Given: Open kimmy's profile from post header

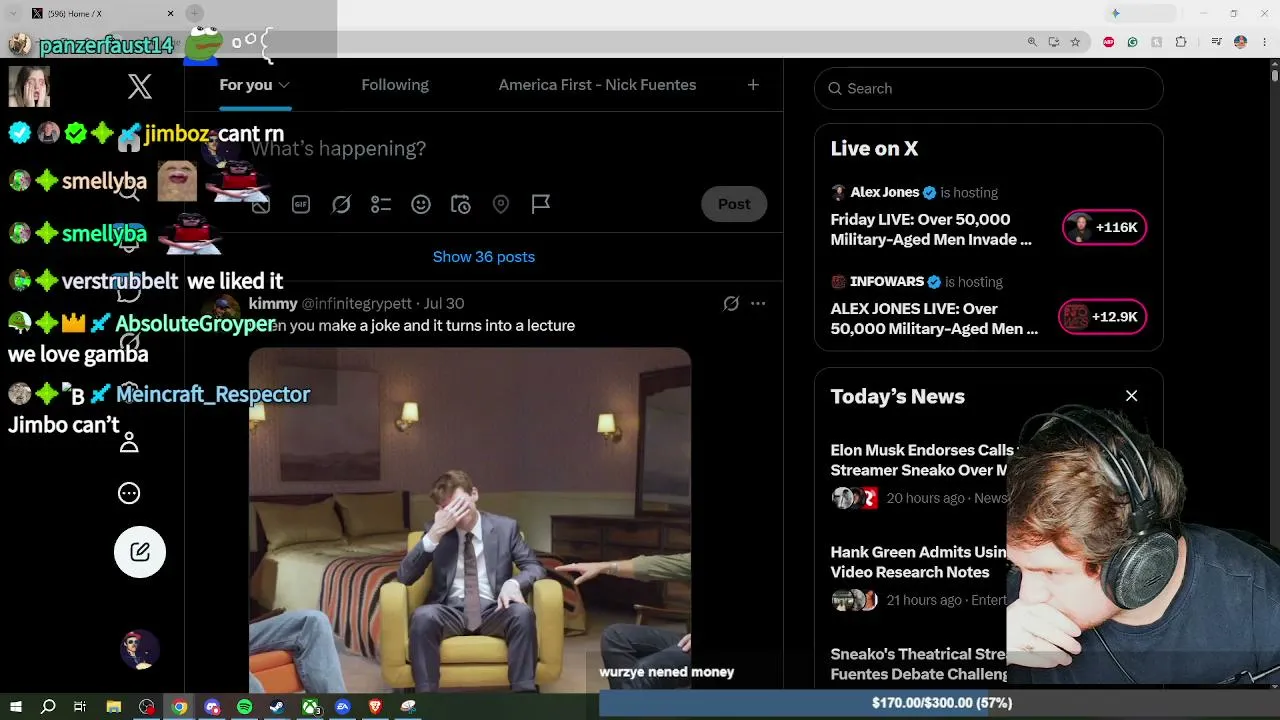Looking at the screenshot, I should [x=273, y=303].
